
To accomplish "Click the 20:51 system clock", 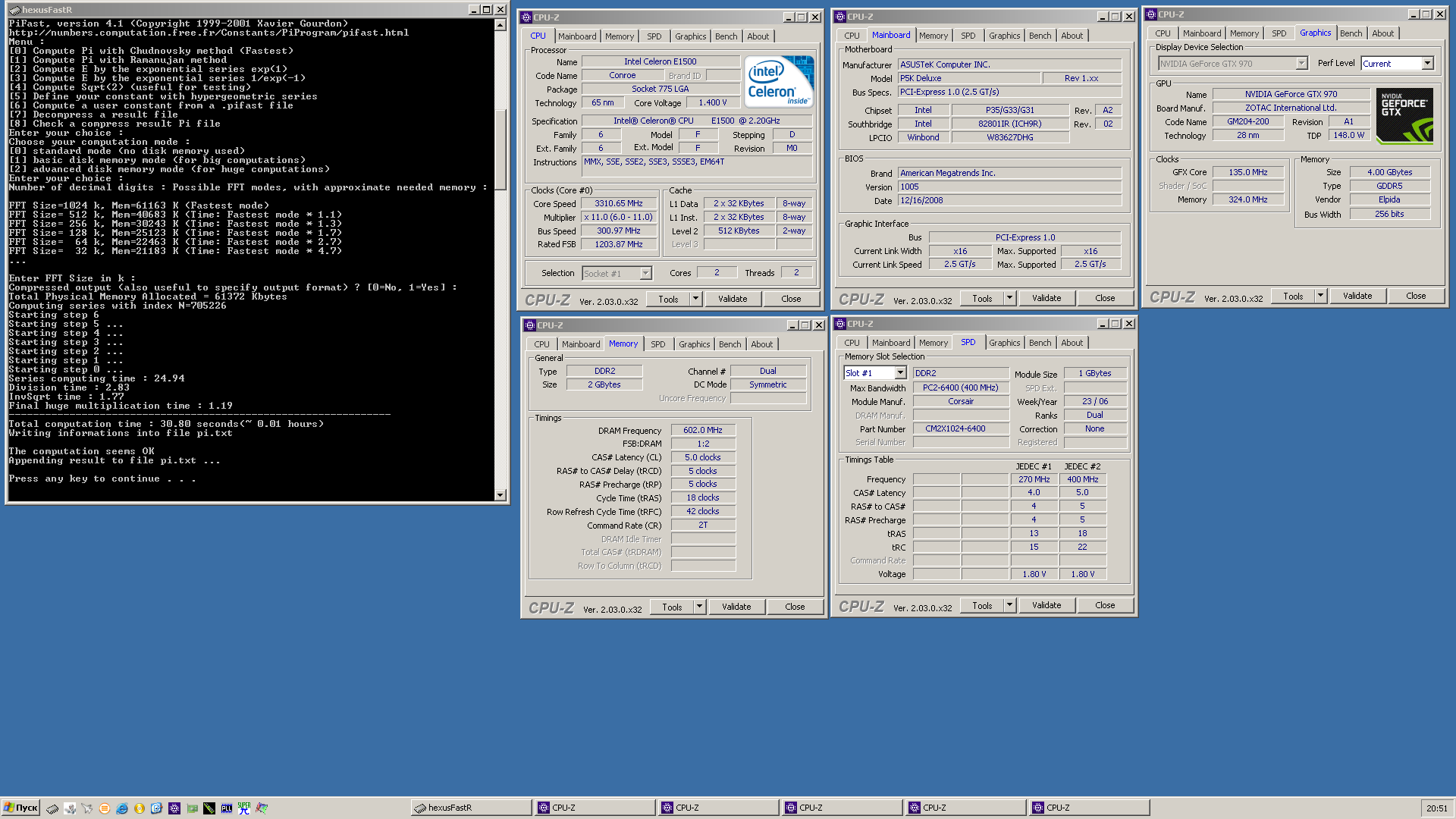I will 1436,808.
